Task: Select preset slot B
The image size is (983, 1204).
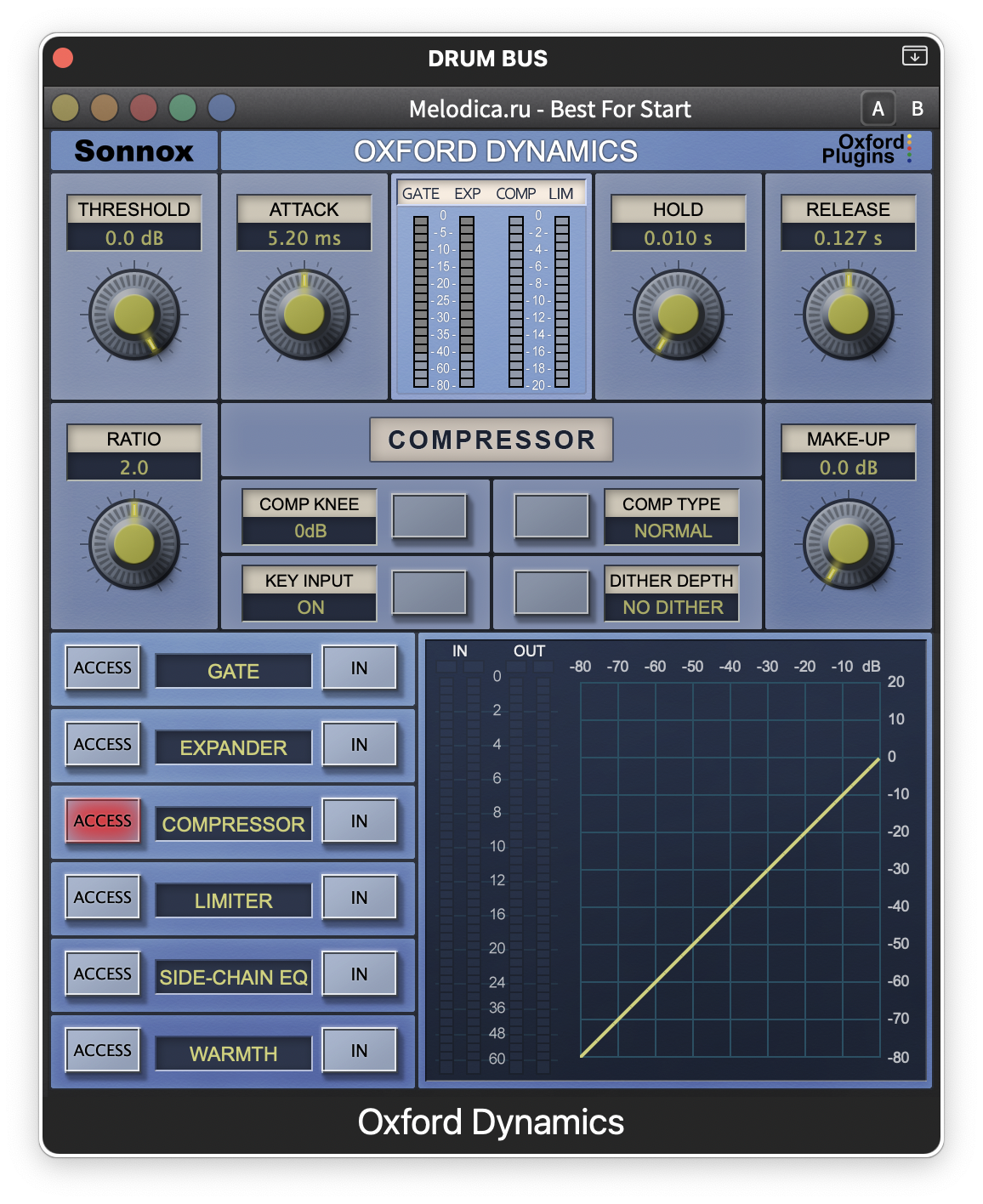Action: 918,109
